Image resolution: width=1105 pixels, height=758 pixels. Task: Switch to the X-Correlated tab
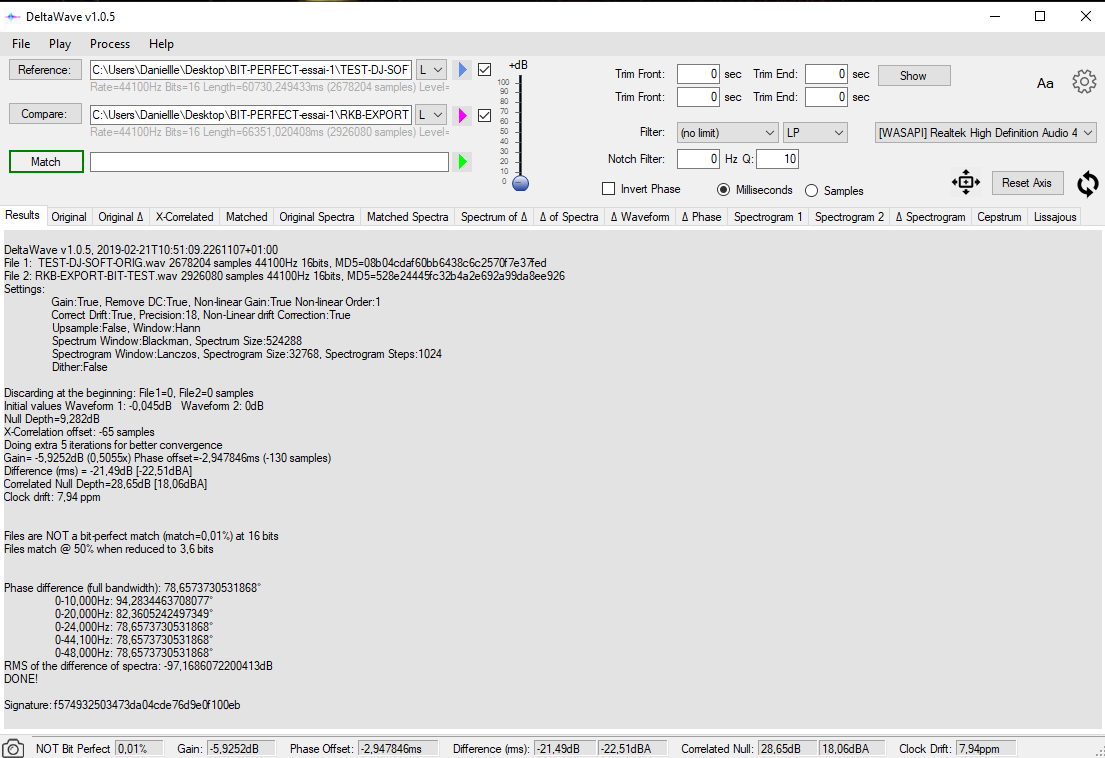click(185, 217)
